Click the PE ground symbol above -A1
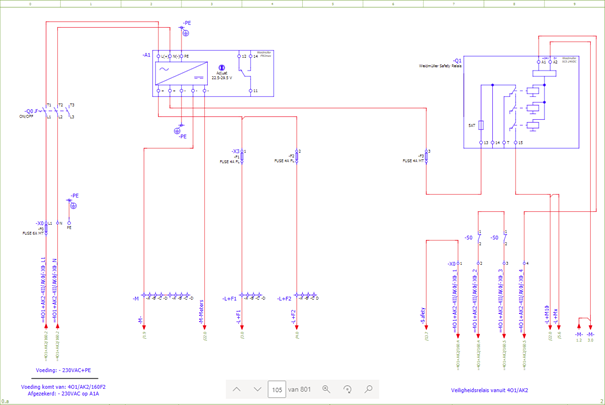This screenshot has height=405, width=605. point(185,32)
